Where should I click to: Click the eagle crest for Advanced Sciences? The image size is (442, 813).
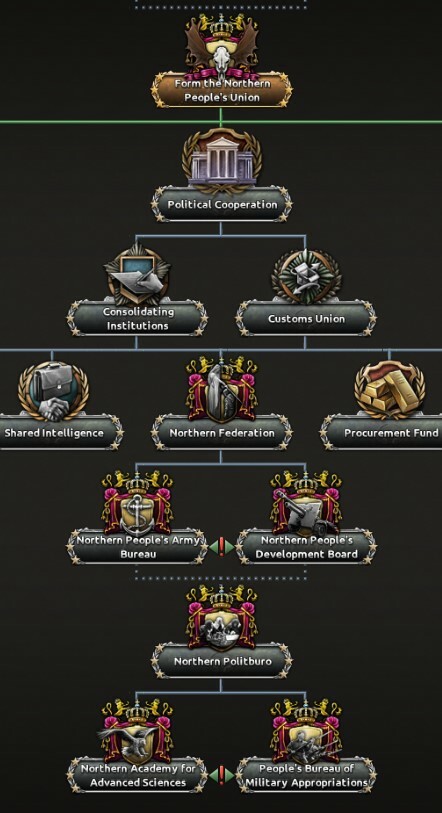137,732
